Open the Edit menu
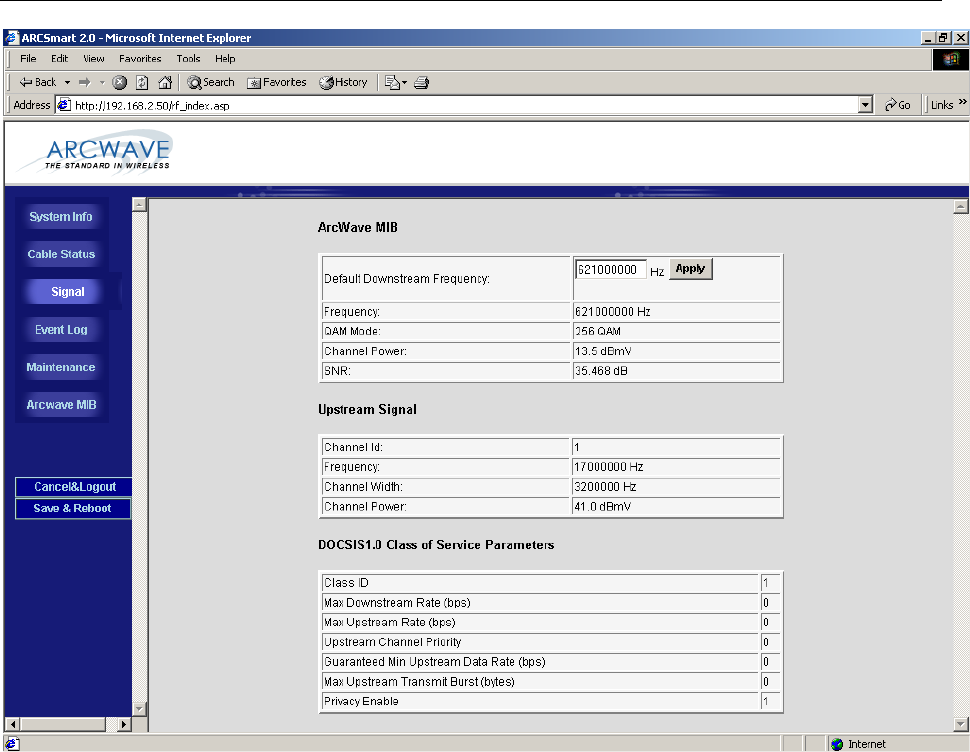 tap(59, 59)
